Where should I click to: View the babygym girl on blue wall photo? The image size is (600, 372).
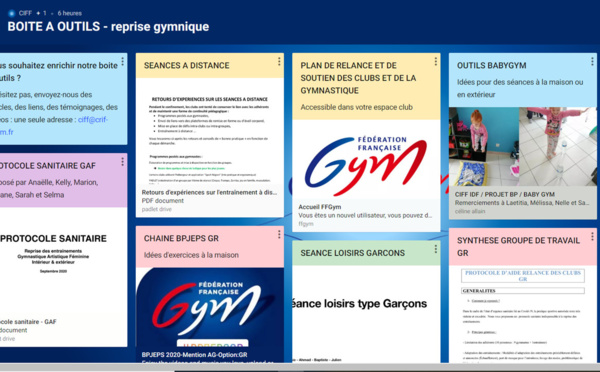[x=484, y=147]
